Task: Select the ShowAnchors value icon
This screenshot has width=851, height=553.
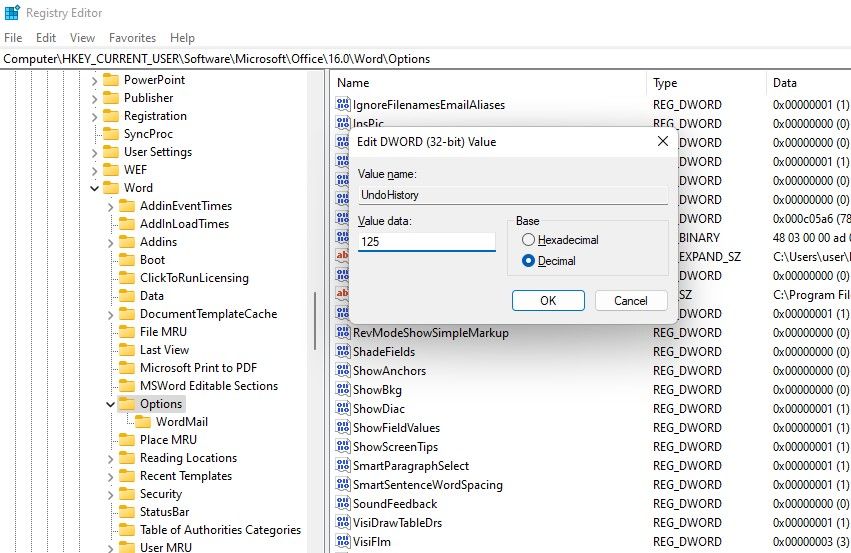Action: click(x=342, y=370)
